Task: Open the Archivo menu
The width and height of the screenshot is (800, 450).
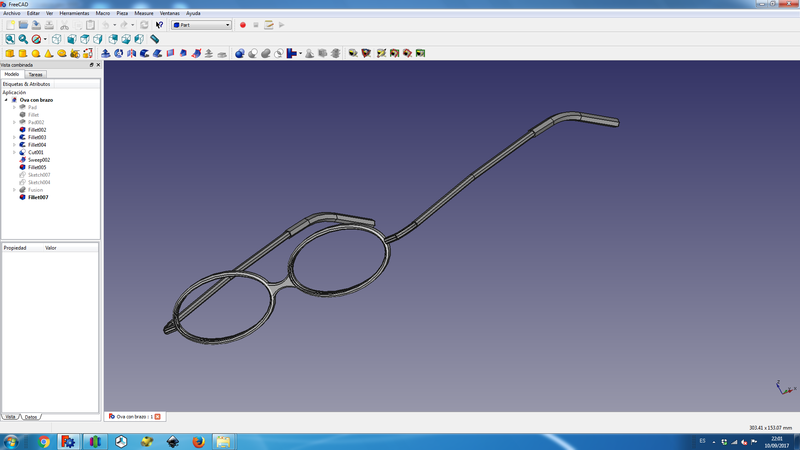Action: pos(12,13)
